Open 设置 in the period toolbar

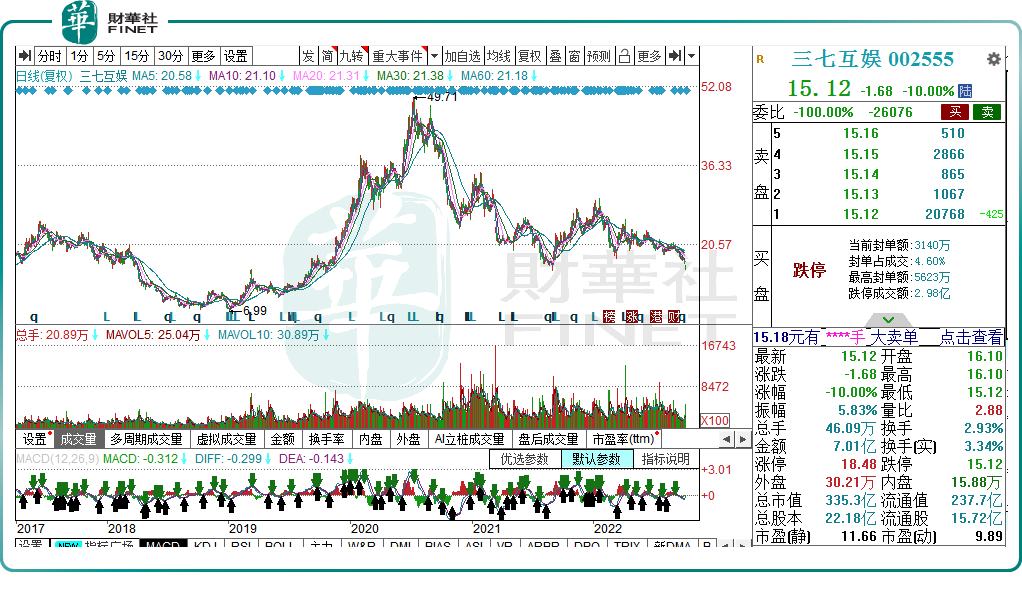point(235,56)
